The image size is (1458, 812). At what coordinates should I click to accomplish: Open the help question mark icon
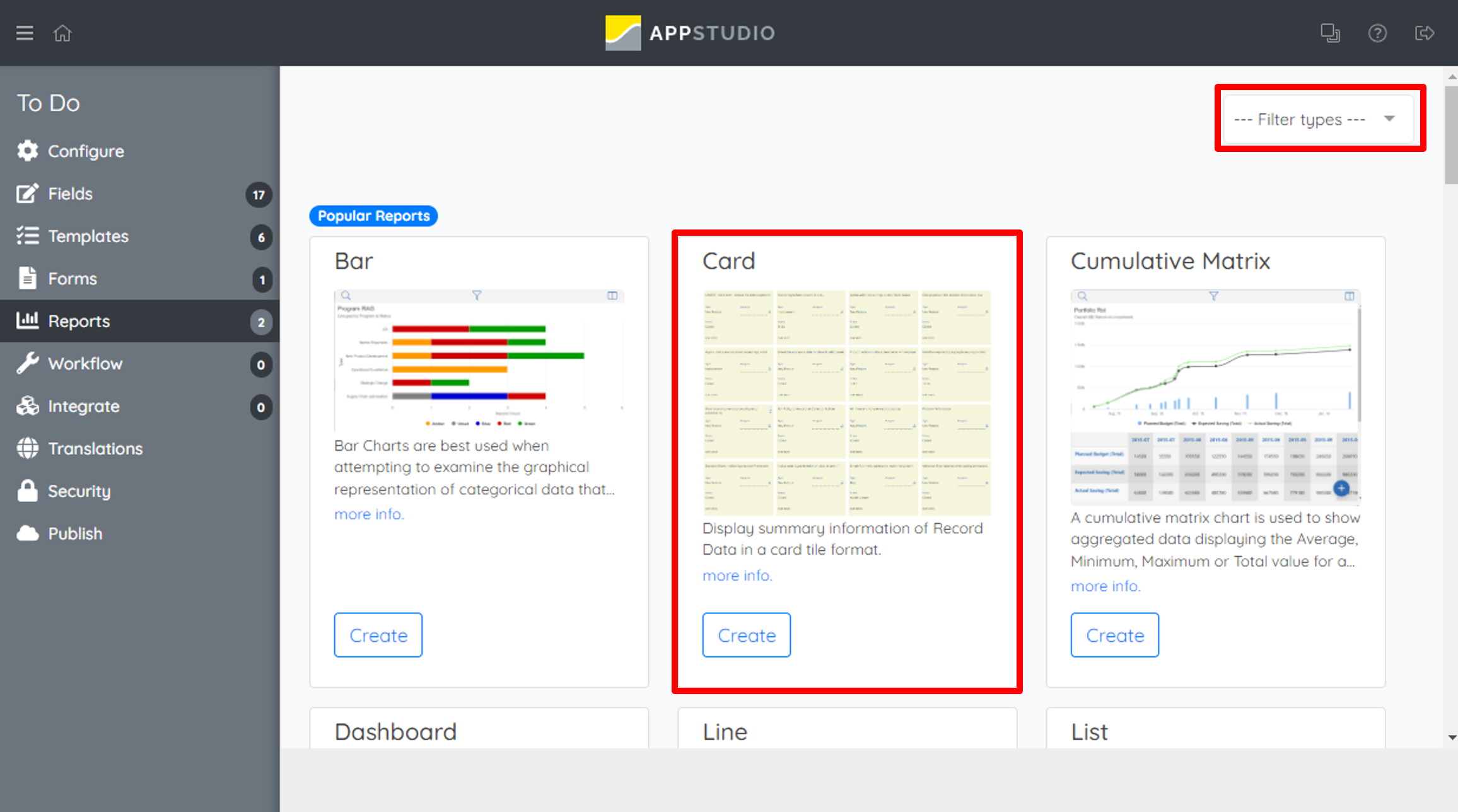tap(1377, 33)
